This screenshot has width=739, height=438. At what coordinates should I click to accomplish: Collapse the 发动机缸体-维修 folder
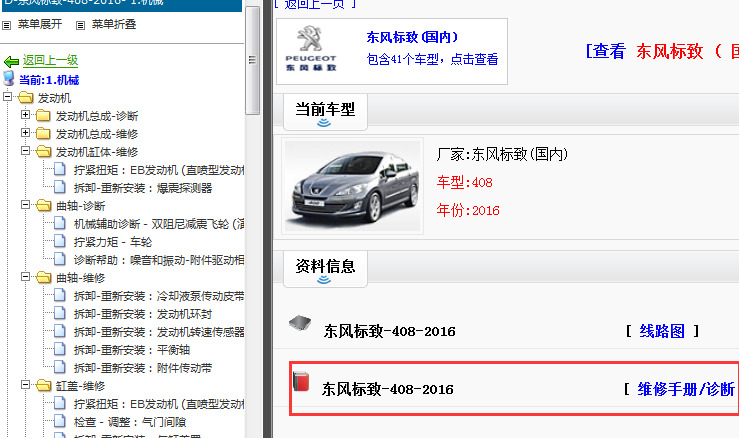click(x=25, y=150)
